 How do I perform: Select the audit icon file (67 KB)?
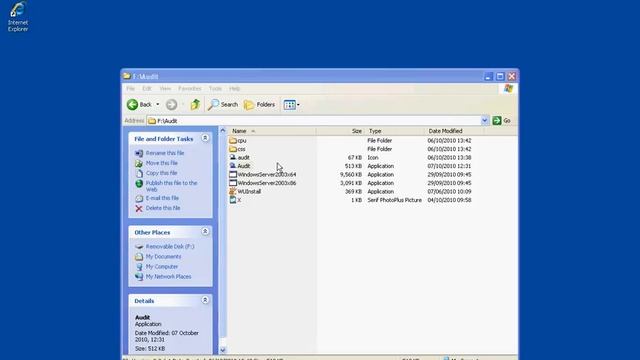[233, 158]
